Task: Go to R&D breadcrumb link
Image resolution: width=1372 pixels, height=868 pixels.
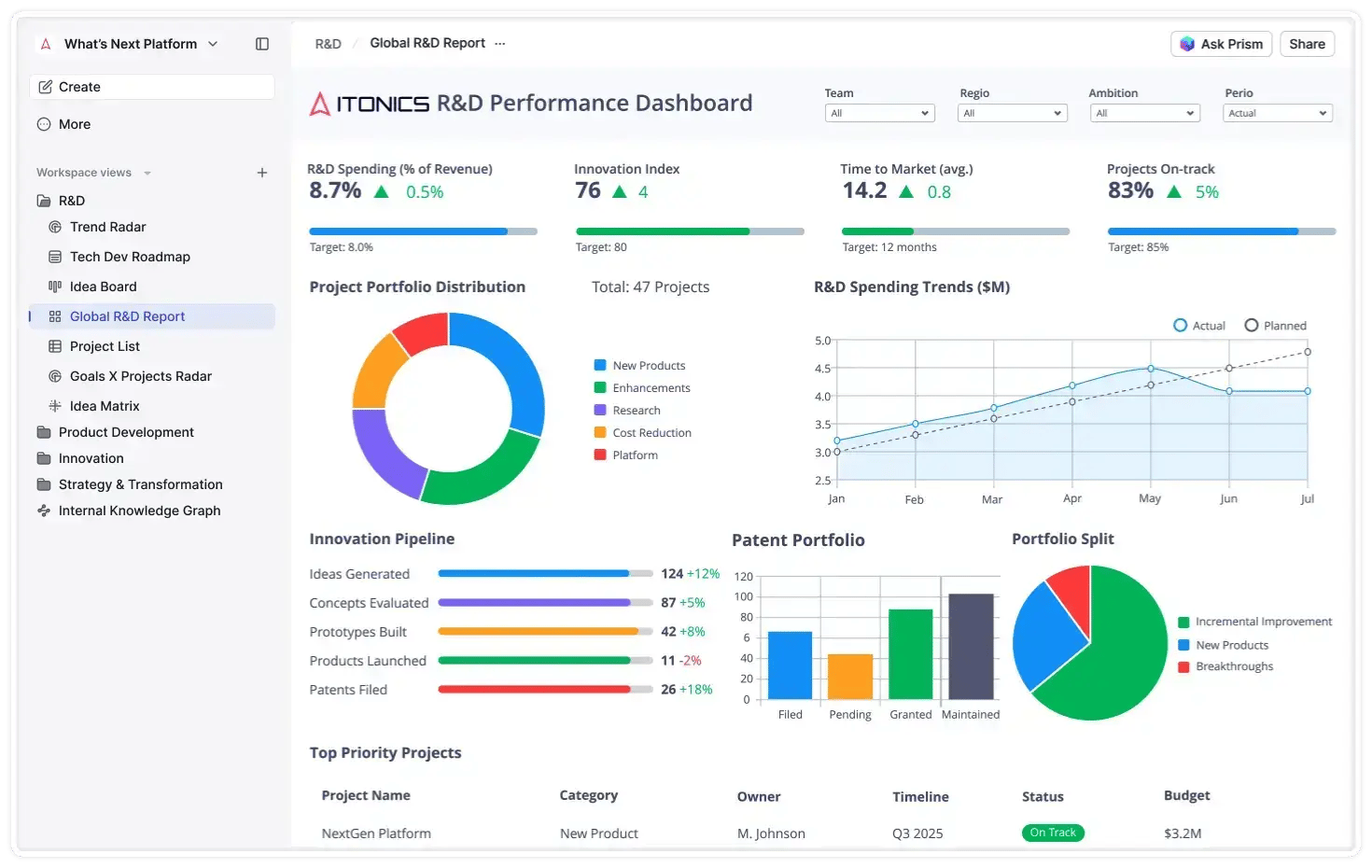Action: point(329,44)
